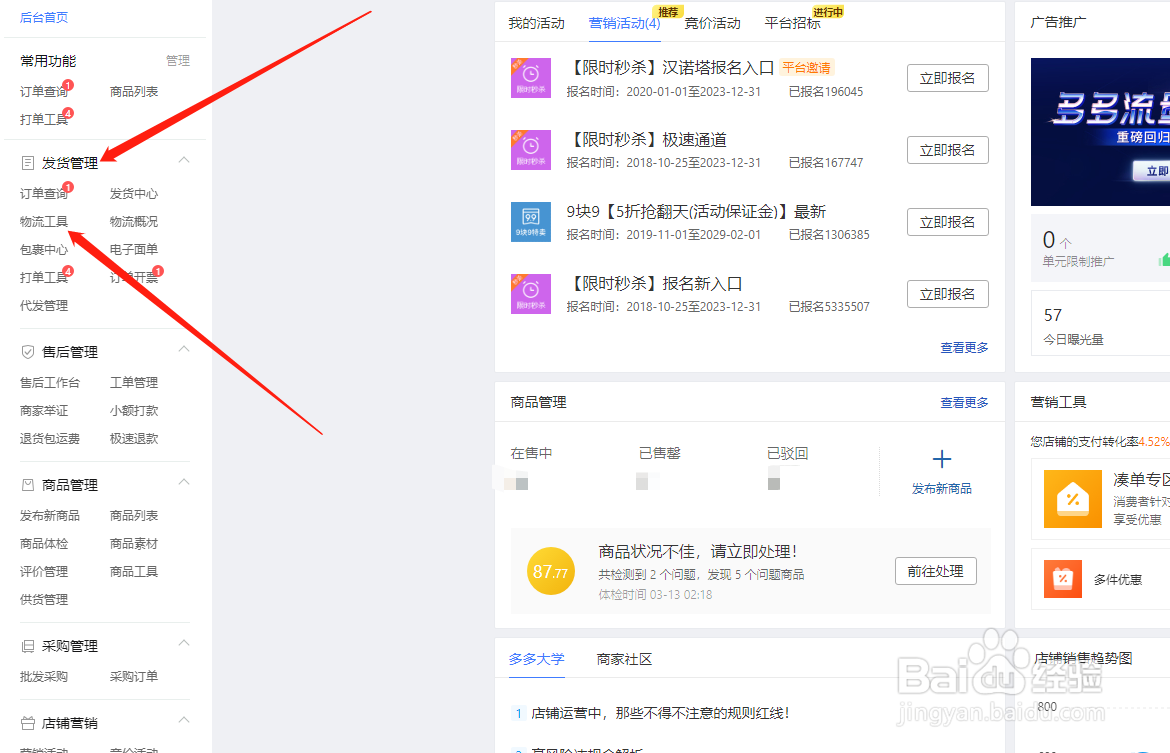Open 小额打款
The width and height of the screenshot is (1170, 753).
click(134, 410)
